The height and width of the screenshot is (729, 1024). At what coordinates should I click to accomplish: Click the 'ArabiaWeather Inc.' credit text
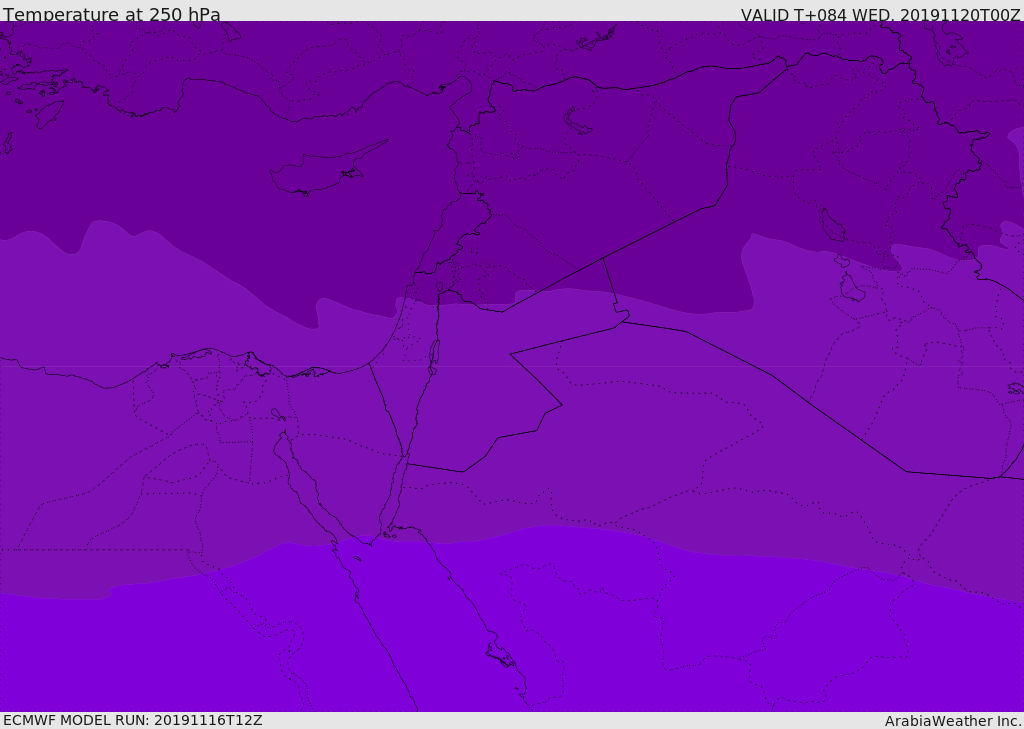coord(952,721)
